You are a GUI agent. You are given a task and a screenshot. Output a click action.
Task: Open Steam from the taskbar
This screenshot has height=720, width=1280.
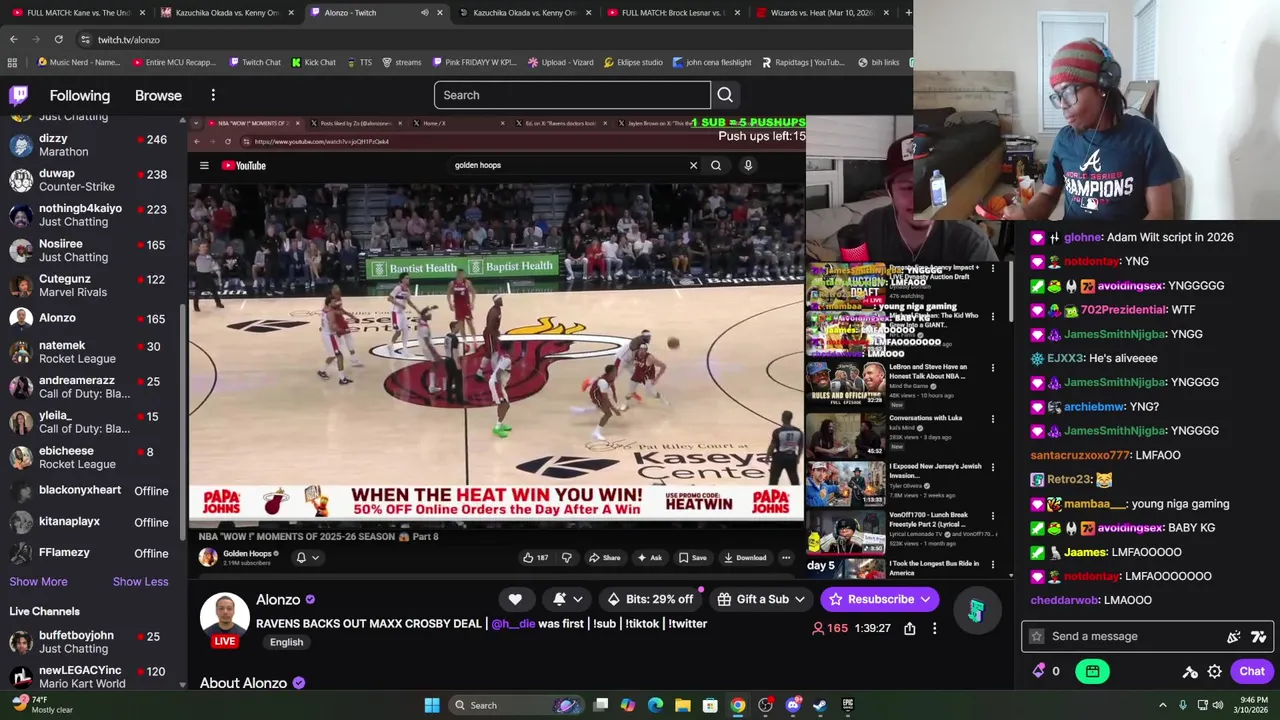[x=819, y=705]
